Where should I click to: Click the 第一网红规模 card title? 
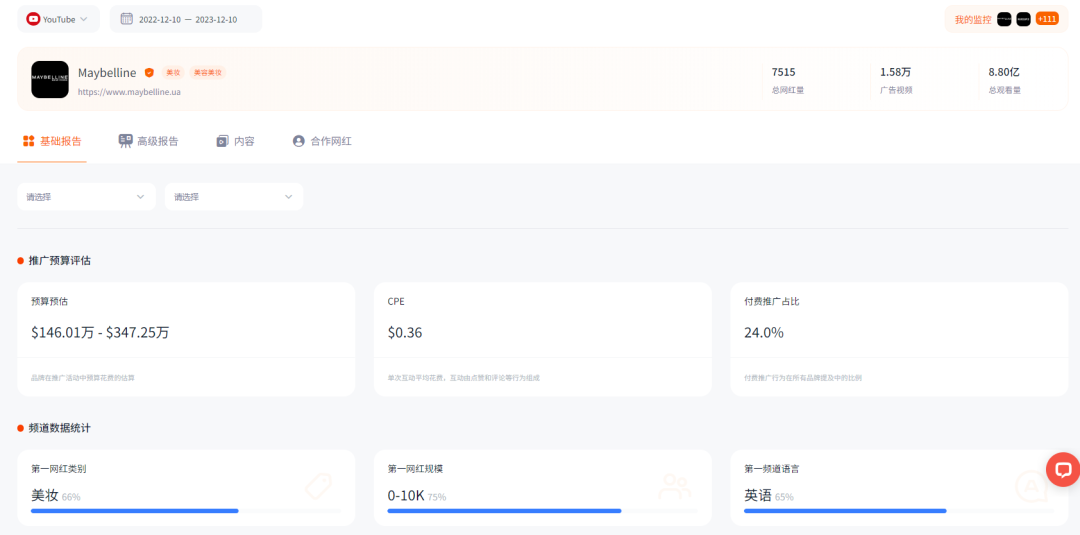point(415,469)
